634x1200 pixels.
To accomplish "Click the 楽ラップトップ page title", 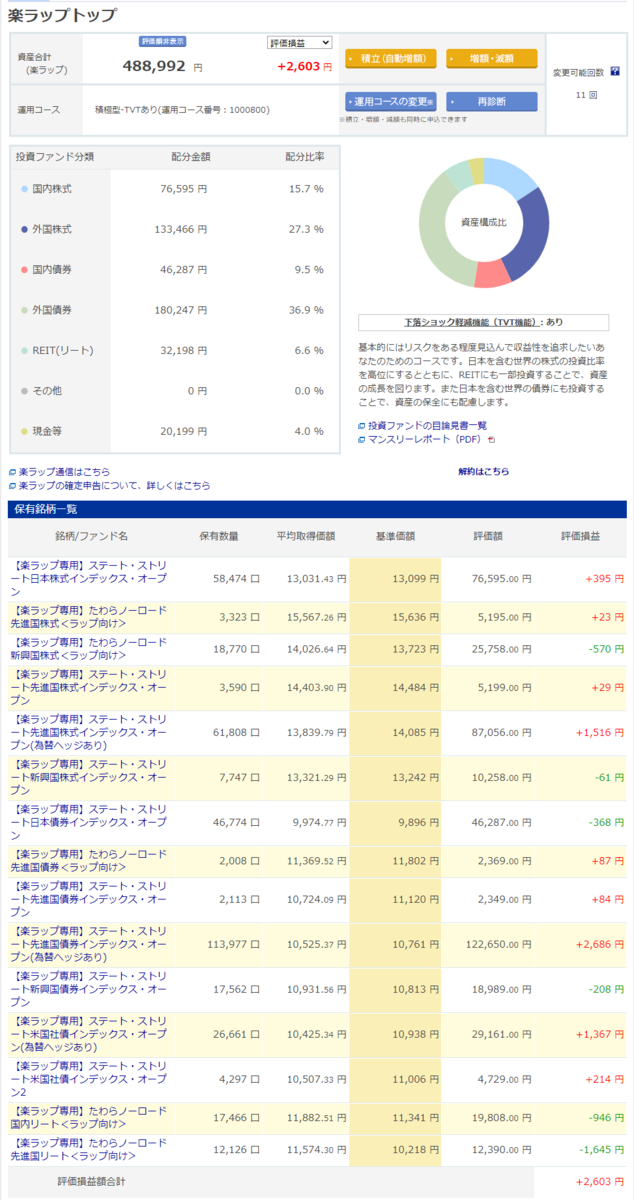I will click(62, 15).
